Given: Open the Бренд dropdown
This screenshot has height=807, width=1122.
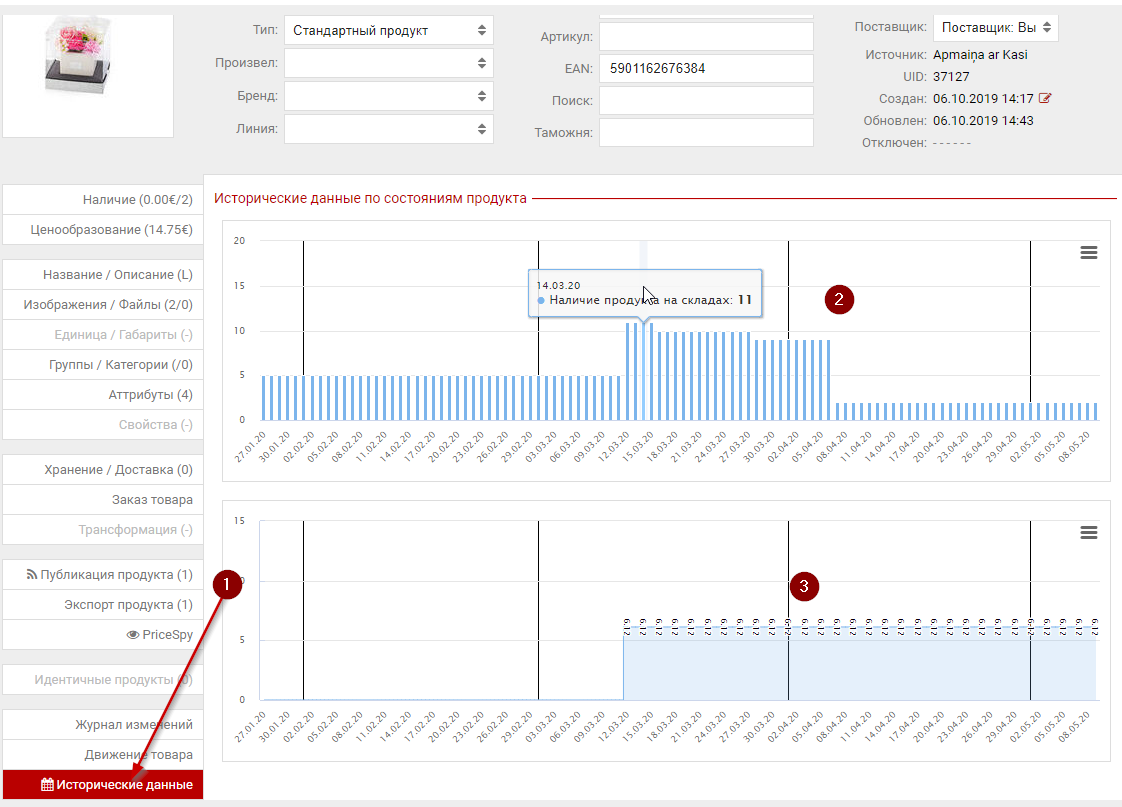Looking at the screenshot, I should (x=388, y=97).
